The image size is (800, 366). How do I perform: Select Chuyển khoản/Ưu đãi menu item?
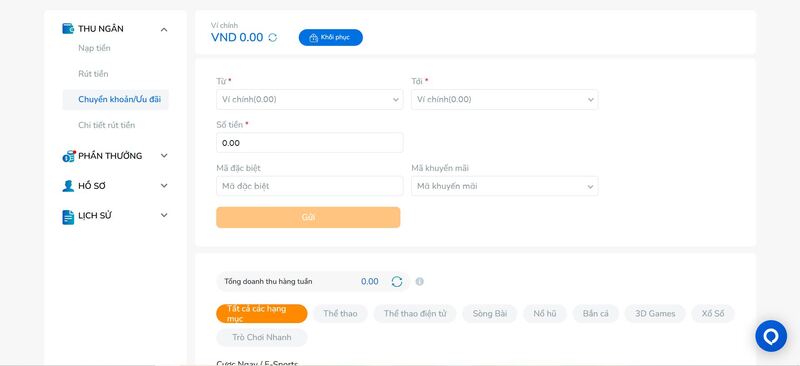(115, 100)
